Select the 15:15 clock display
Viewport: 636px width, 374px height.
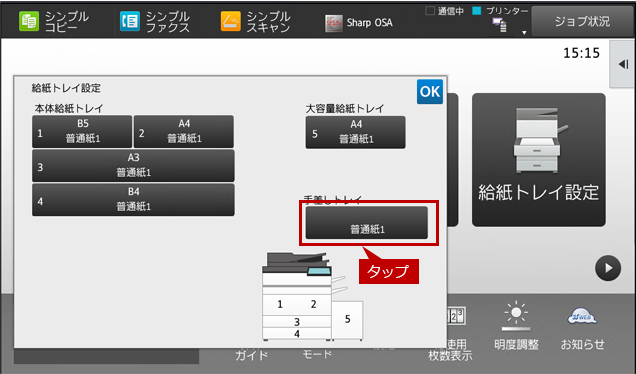(581, 53)
